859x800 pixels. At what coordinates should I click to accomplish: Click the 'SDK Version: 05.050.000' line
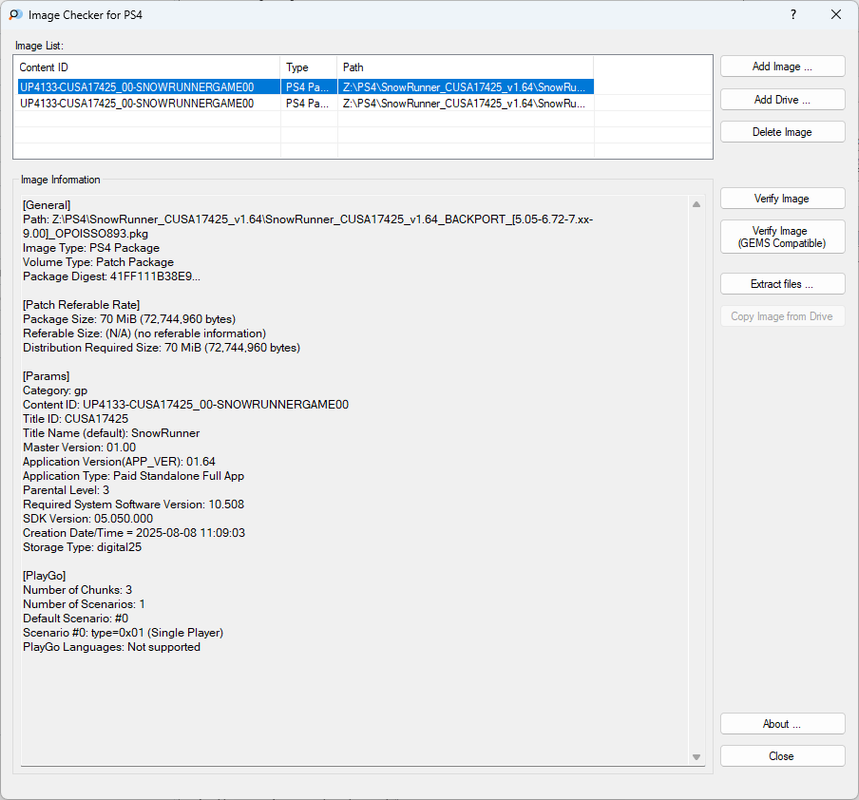(88, 519)
